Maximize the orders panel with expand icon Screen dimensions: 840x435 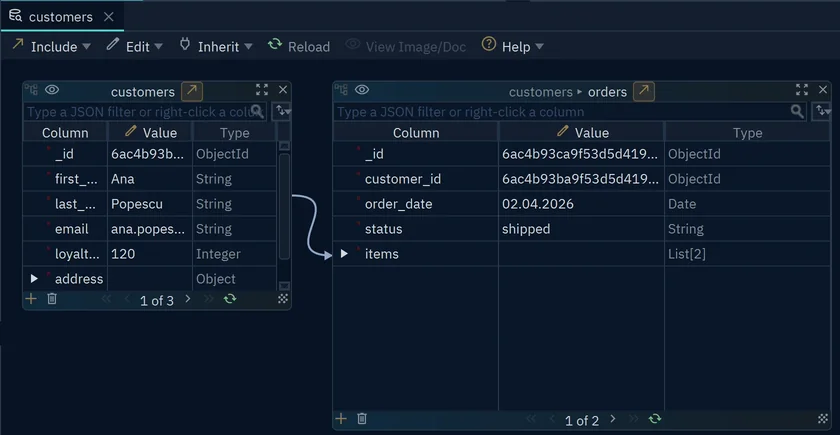(802, 89)
